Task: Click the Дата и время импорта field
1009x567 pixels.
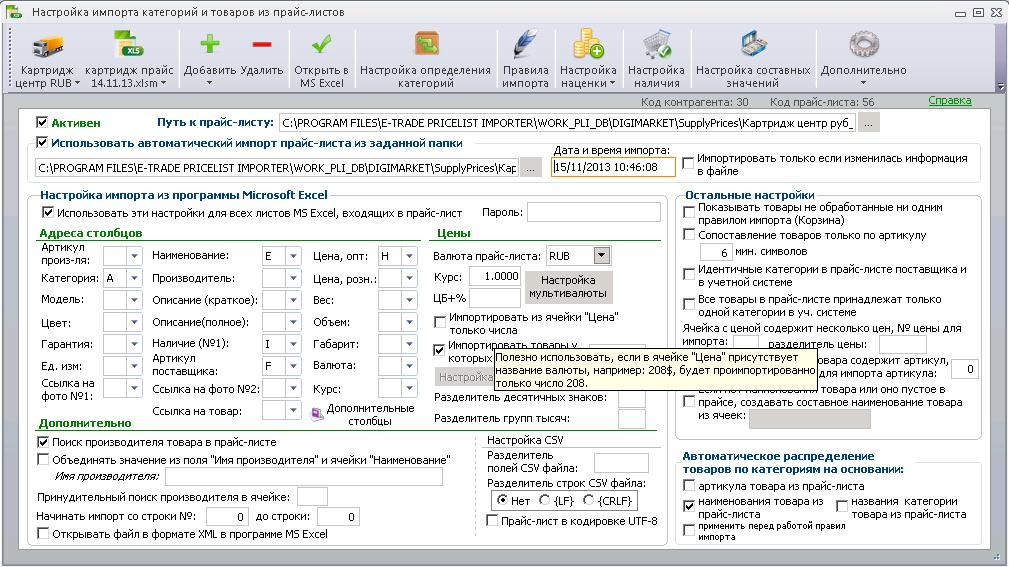Action: [613, 167]
